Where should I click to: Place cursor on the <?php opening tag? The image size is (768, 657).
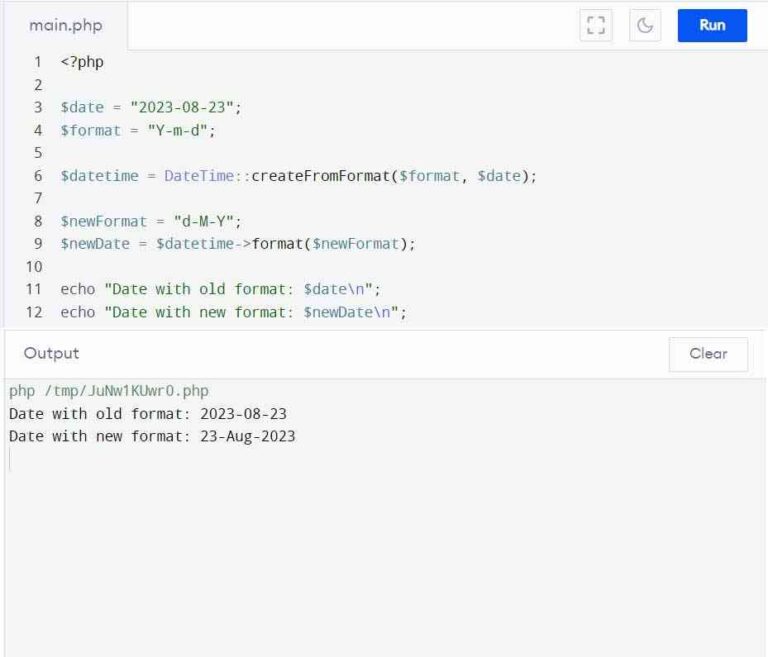click(x=82, y=62)
